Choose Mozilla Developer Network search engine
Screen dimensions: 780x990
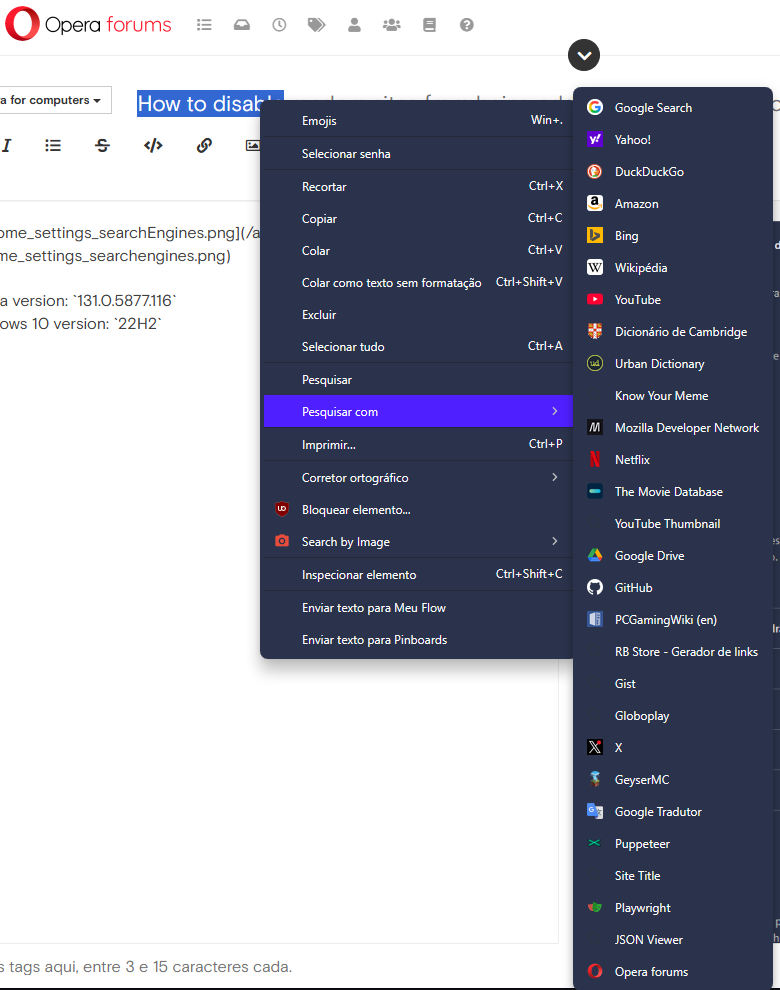coord(673,427)
